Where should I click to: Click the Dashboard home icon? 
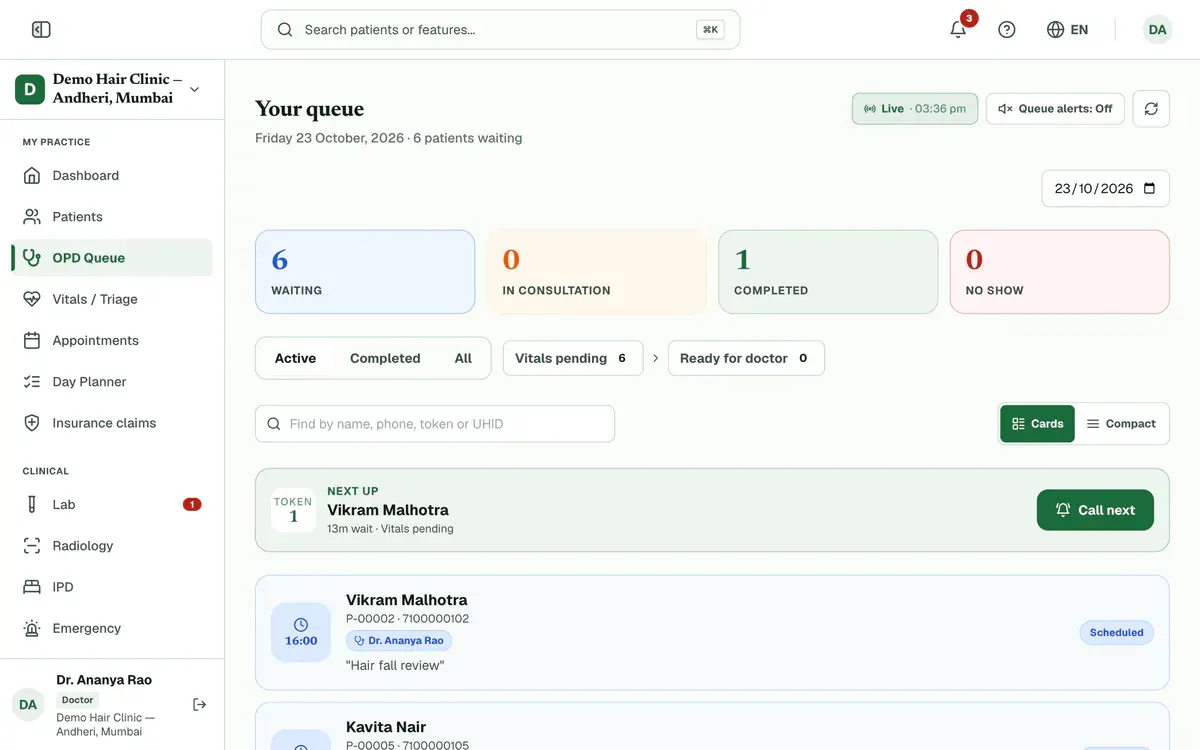point(32,175)
